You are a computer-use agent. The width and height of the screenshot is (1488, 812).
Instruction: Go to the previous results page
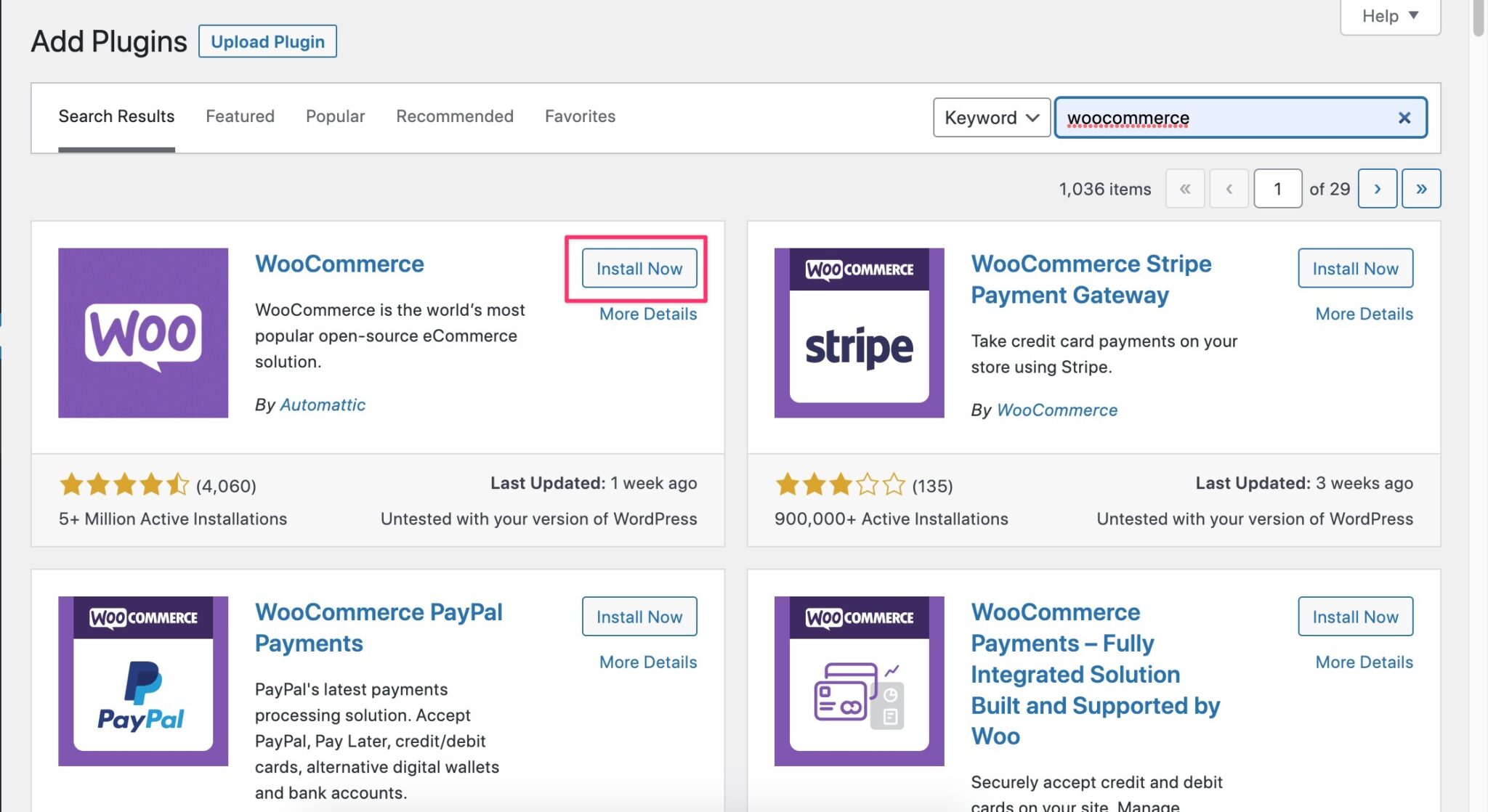(1229, 188)
